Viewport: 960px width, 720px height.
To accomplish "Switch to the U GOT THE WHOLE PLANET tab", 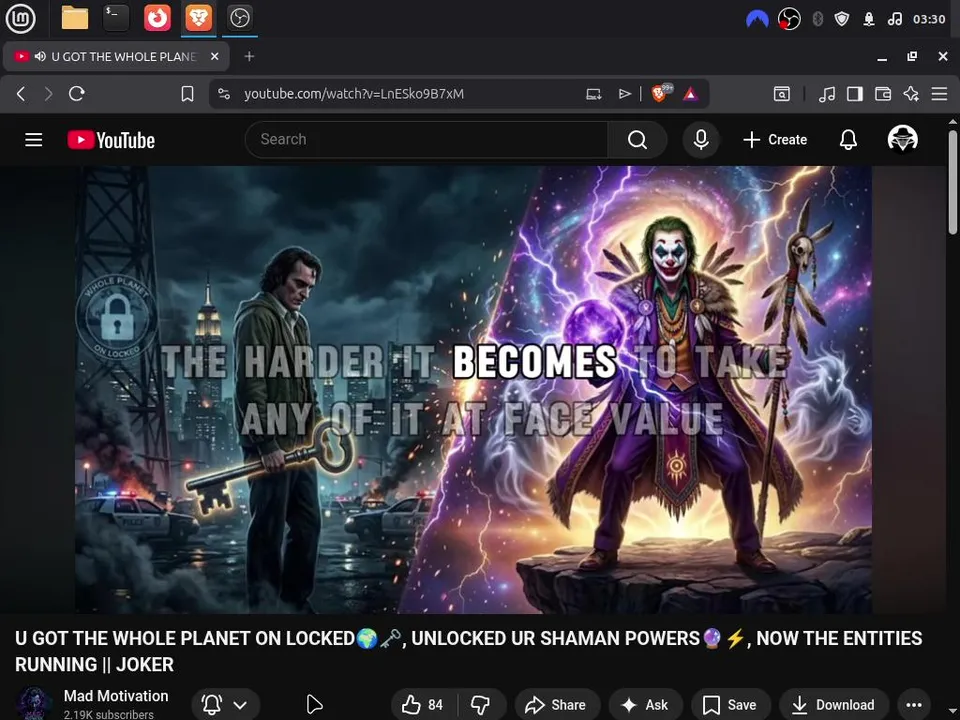I will click(x=116, y=56).
